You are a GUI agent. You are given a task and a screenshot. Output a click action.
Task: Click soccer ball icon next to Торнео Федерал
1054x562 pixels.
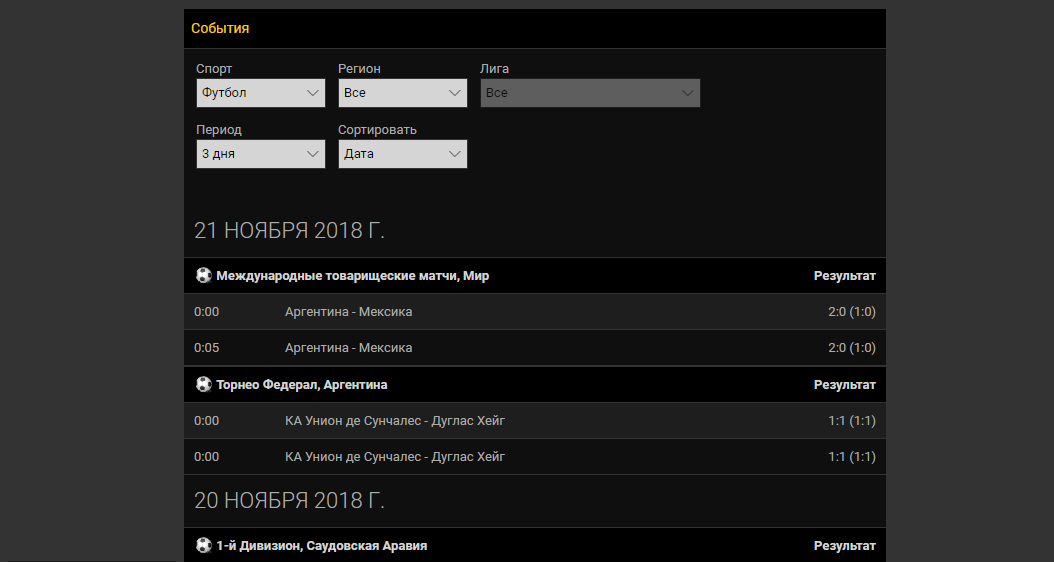tap(204, 385)
